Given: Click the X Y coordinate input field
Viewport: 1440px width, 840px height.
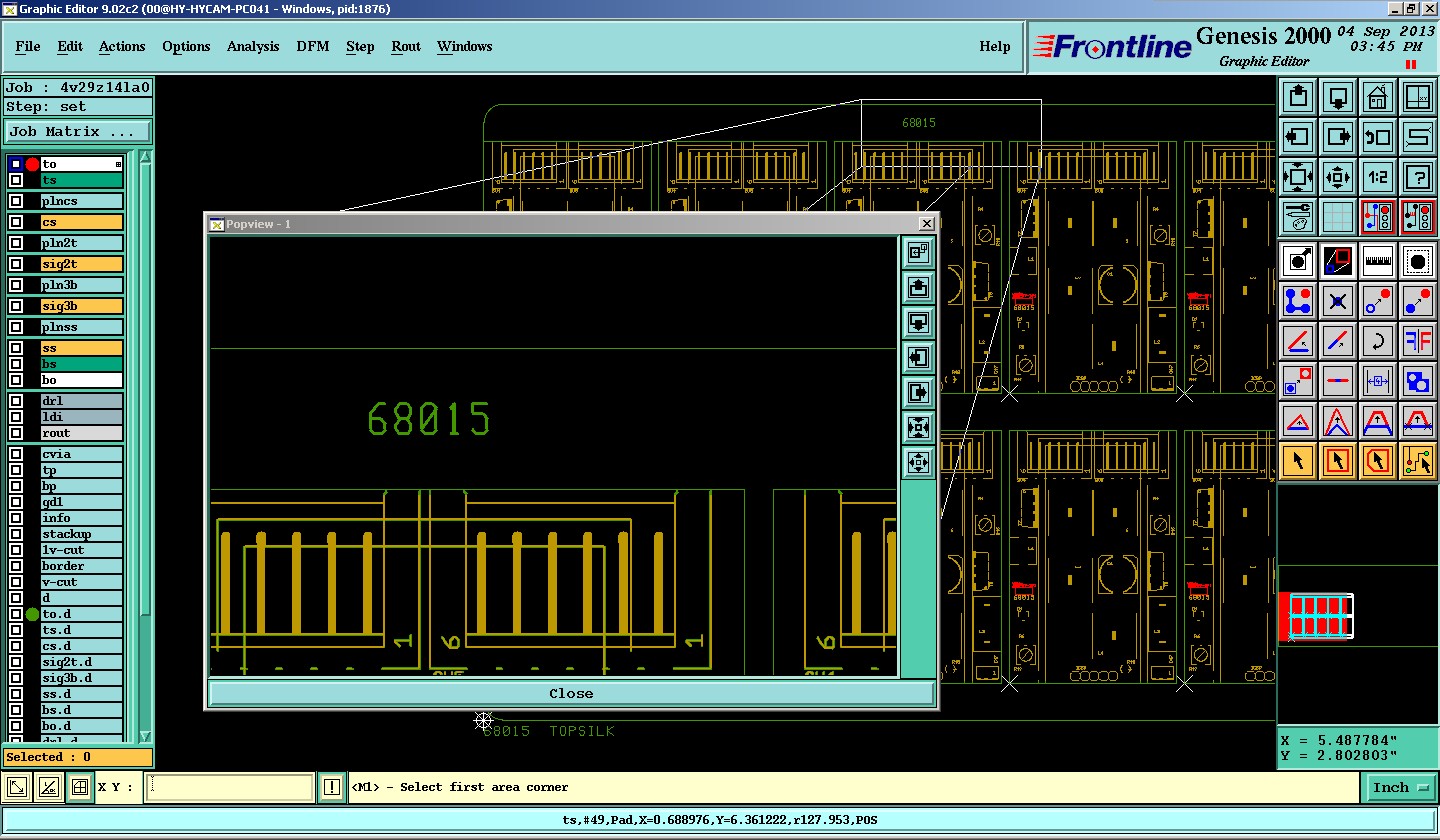Looking at the screenshot, I should coord(230,788).
